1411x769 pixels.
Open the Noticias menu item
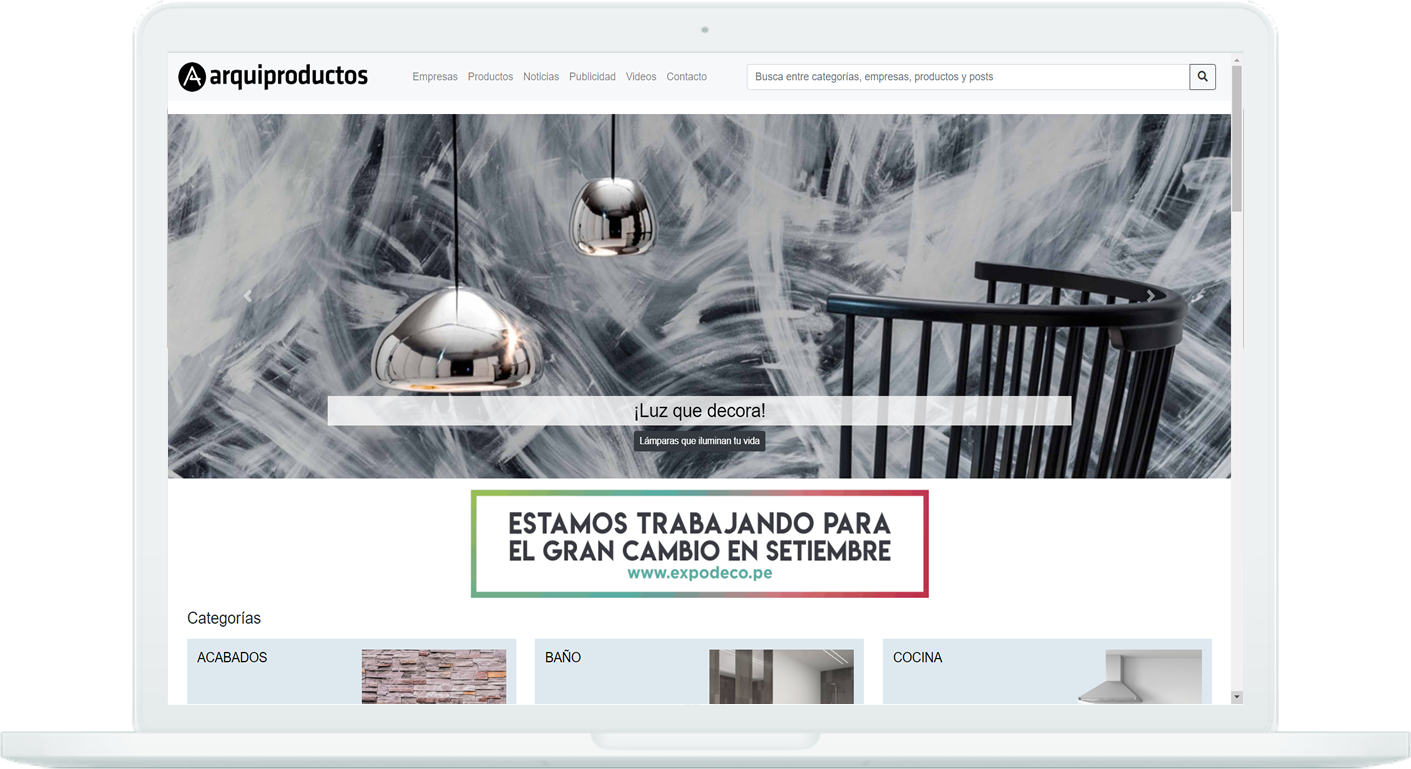click(x=541, y=77)
